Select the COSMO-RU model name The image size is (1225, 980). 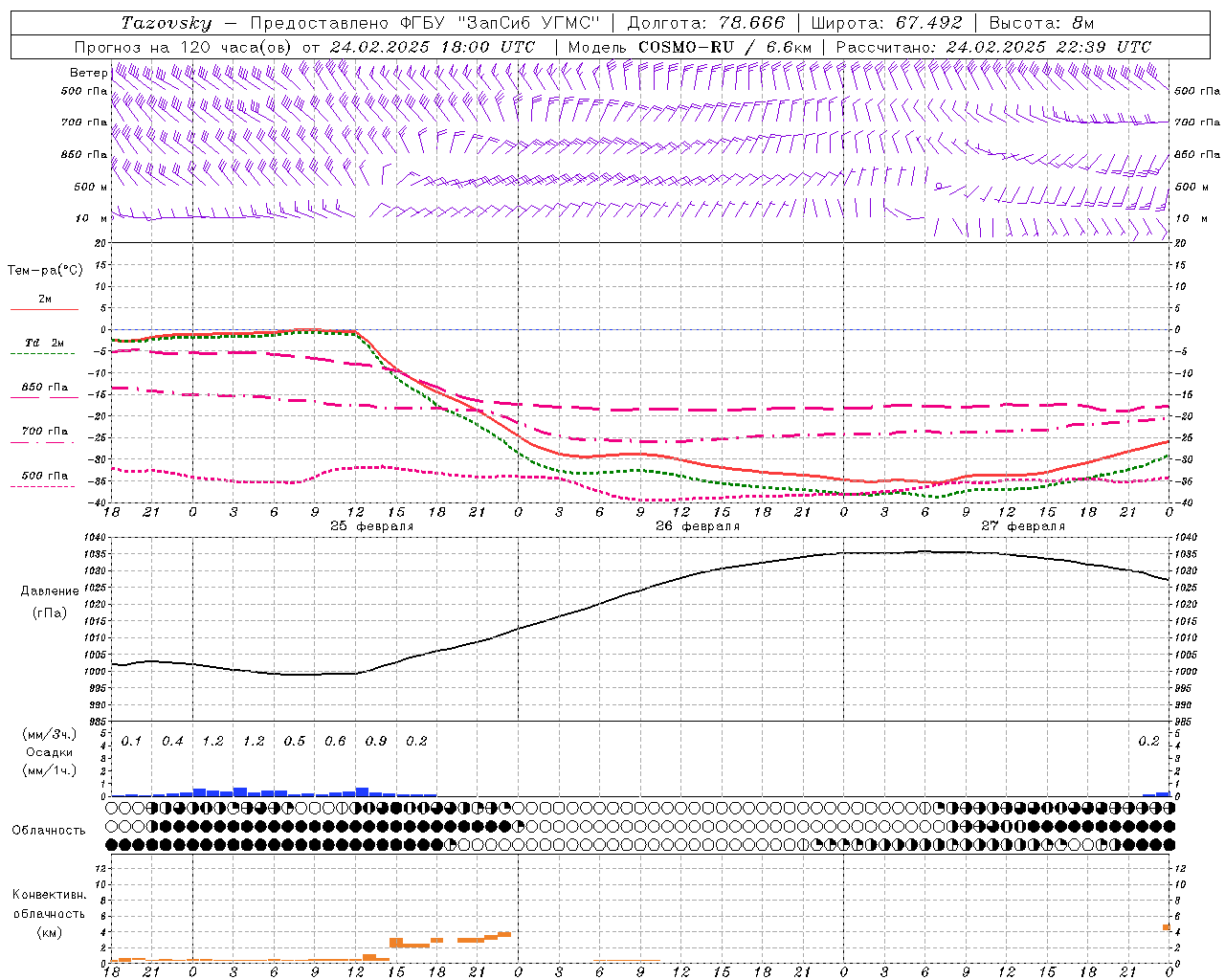pos(688,47)
